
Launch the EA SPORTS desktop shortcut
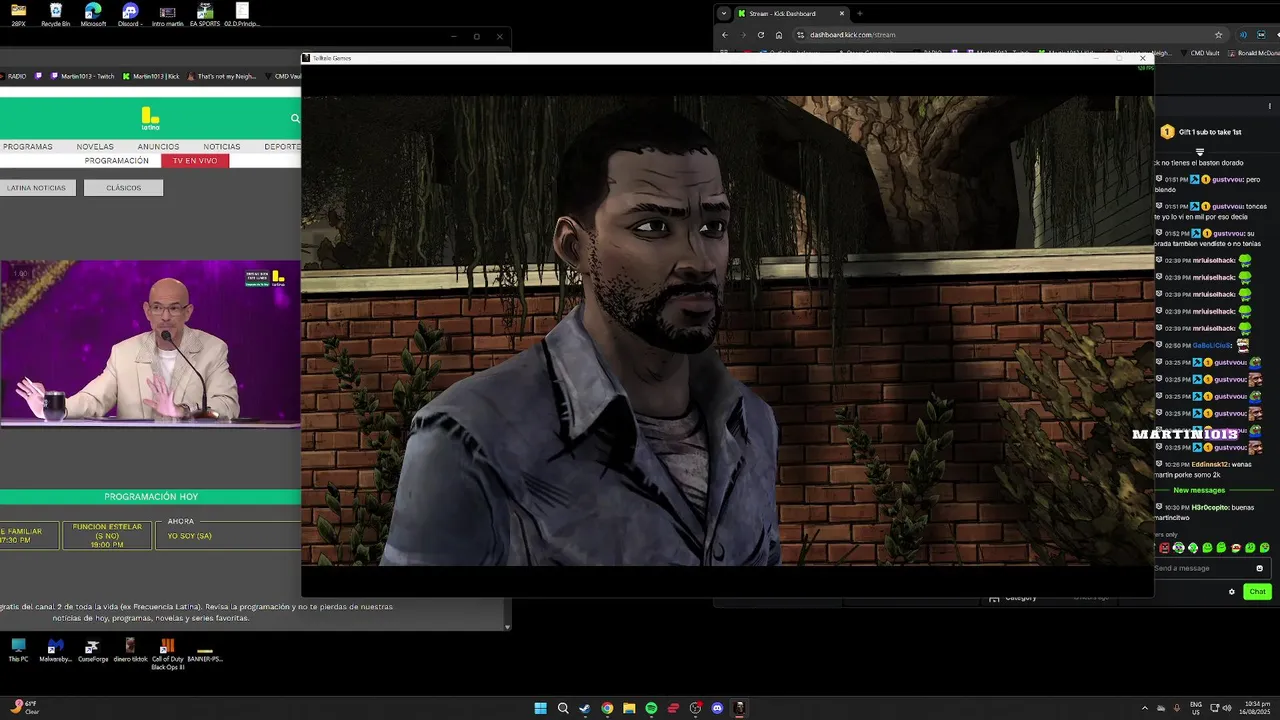(x=205, y=14)
